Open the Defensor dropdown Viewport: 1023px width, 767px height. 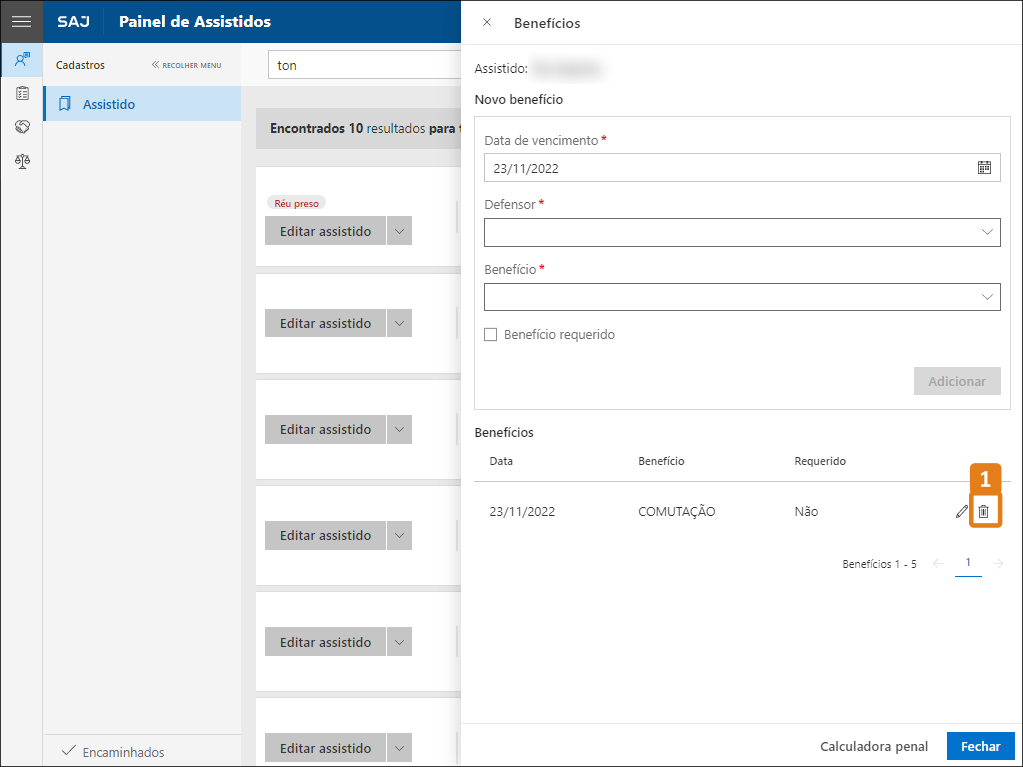pyautogui.click(x=742, y=232)
